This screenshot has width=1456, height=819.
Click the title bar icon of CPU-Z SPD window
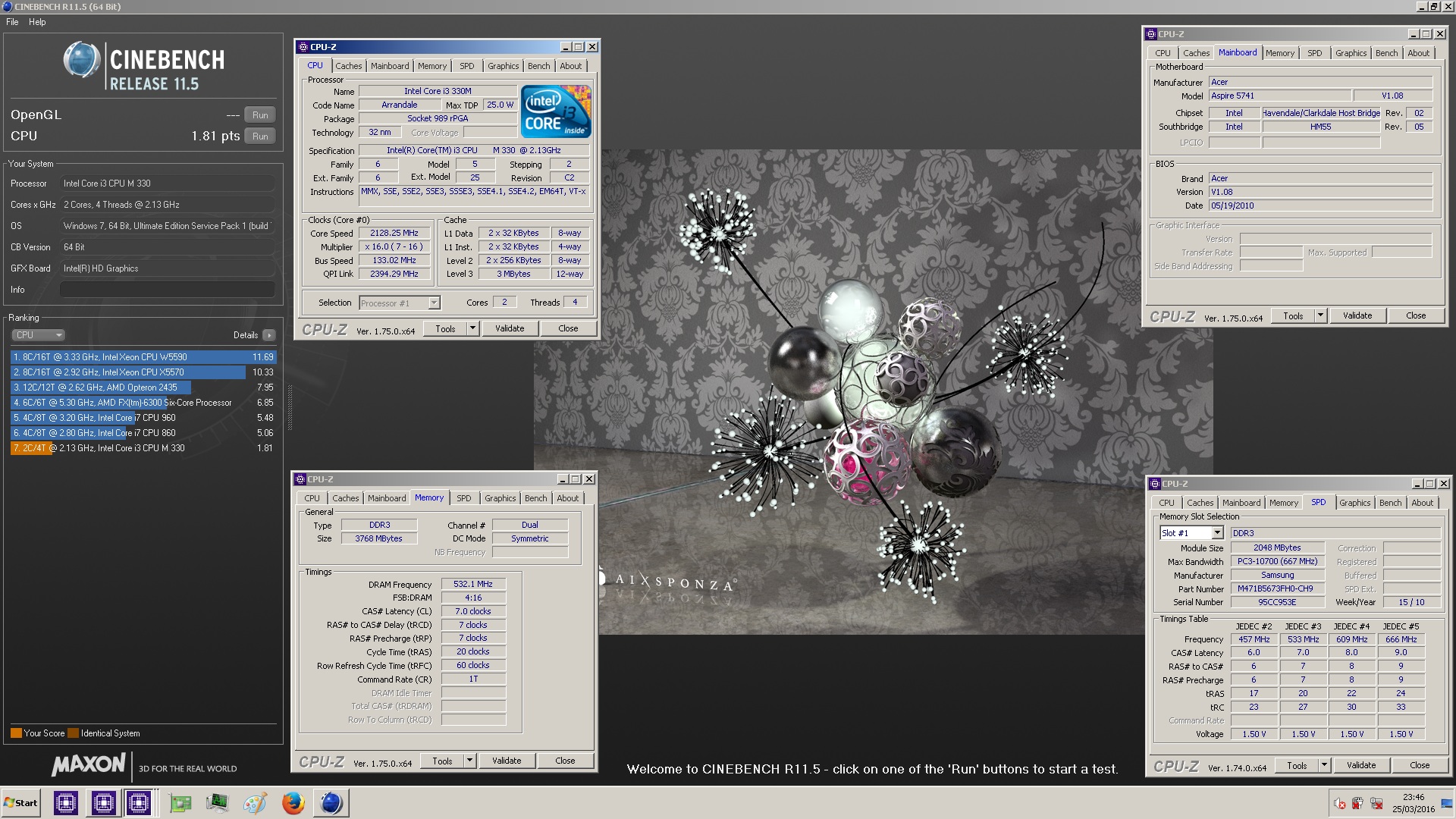pyautogui.click(x=1155, y=484)
